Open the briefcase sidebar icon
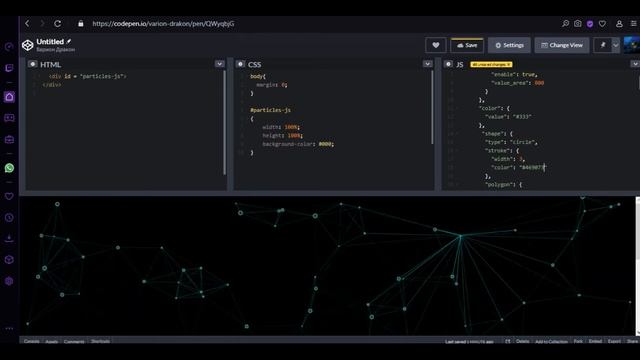 point(9,140)
